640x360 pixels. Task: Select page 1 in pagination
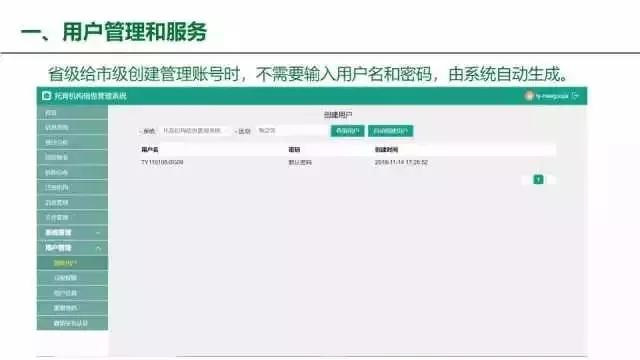[x=538, y=179]
